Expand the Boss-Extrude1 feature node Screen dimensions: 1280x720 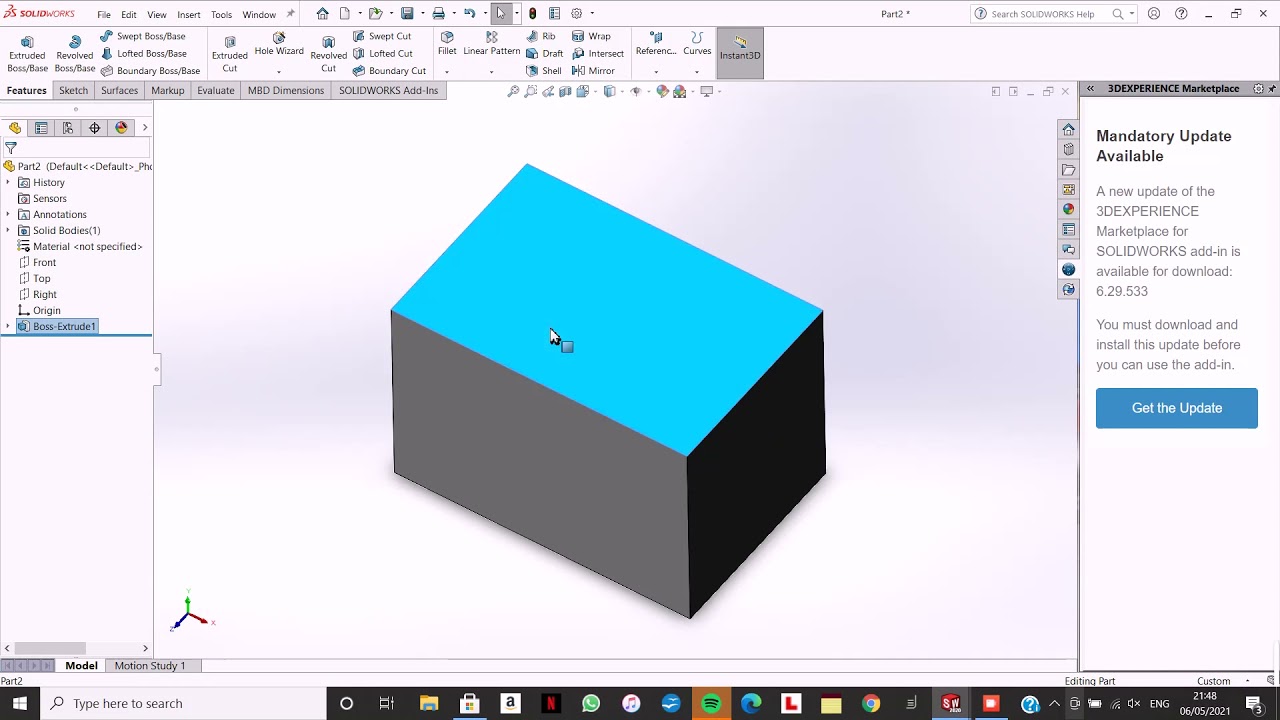(8, 326)
